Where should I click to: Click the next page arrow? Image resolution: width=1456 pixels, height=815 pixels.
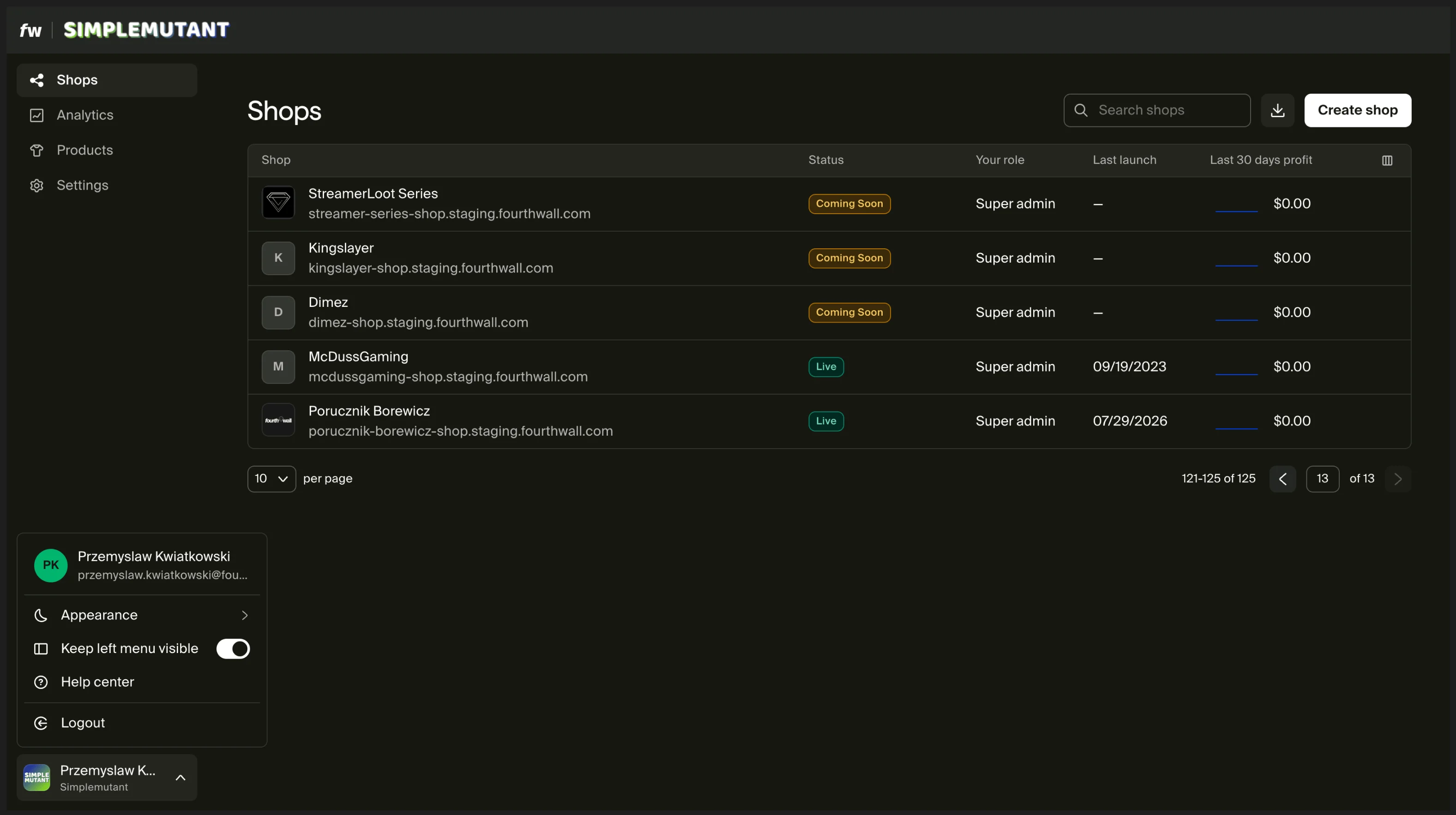[1398, 479]
